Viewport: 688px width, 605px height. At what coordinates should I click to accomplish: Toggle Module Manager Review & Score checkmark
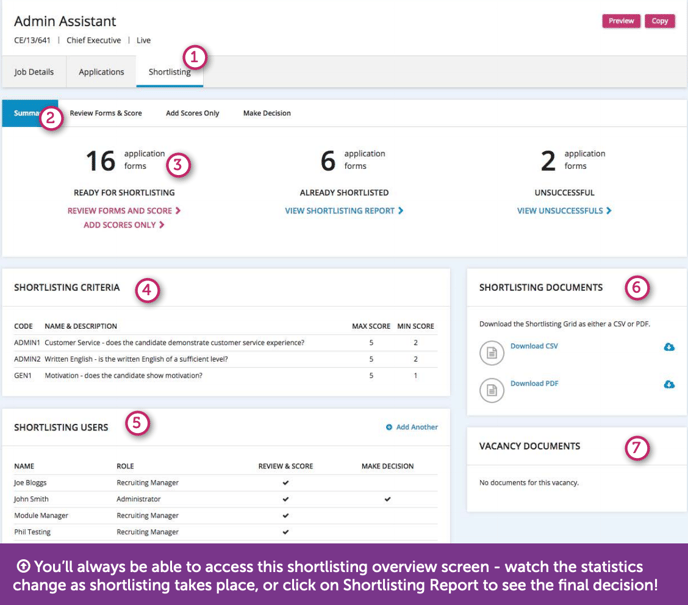[x=285, y=516]
